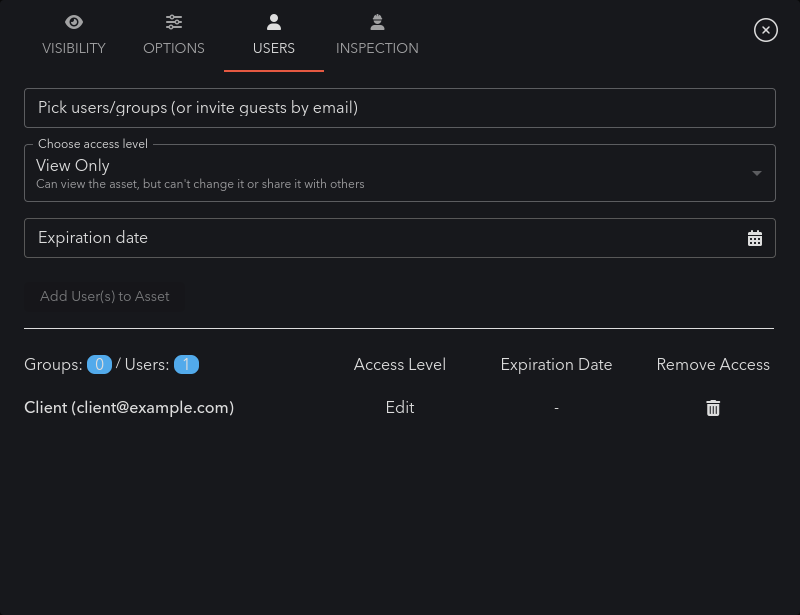Close the dialog with the X icon
The image size is (800, 615).
(x=765, y=30)
